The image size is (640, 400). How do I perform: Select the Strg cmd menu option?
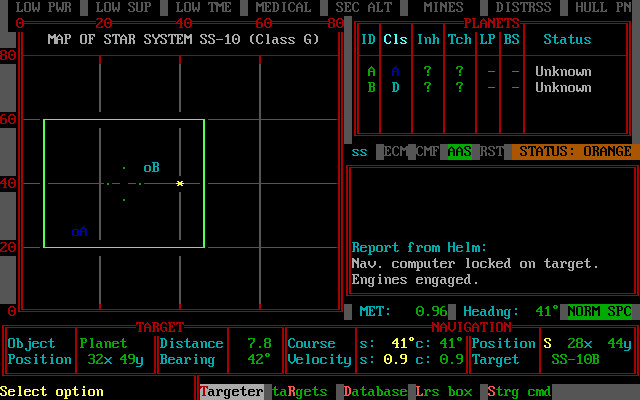(519, 391)
